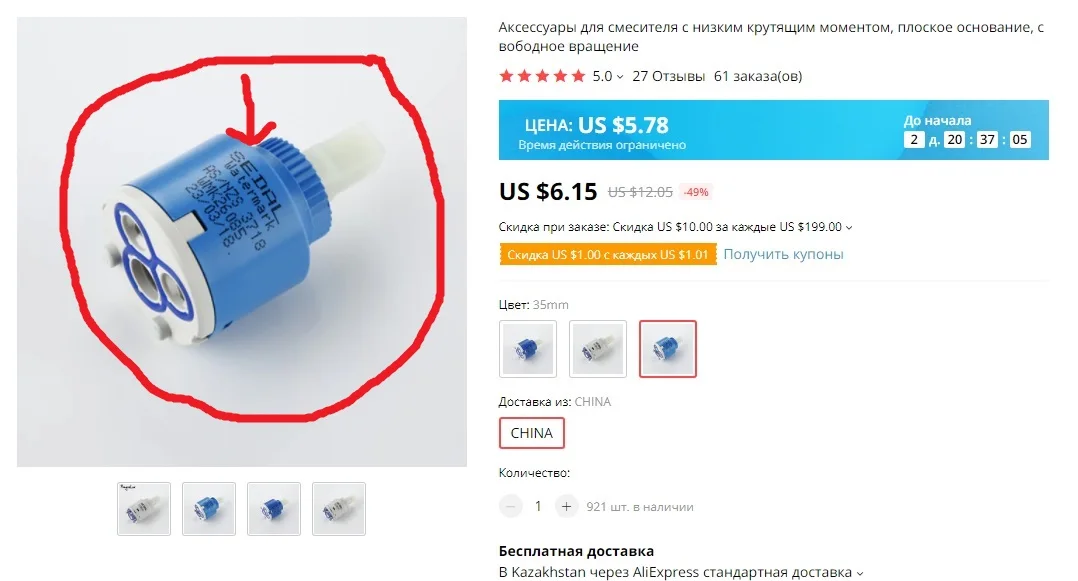This screenshot has width=1078, height=581.
Task: Expand the 5.0 rating dropdown chevron
Action: [x=619, y=77]
